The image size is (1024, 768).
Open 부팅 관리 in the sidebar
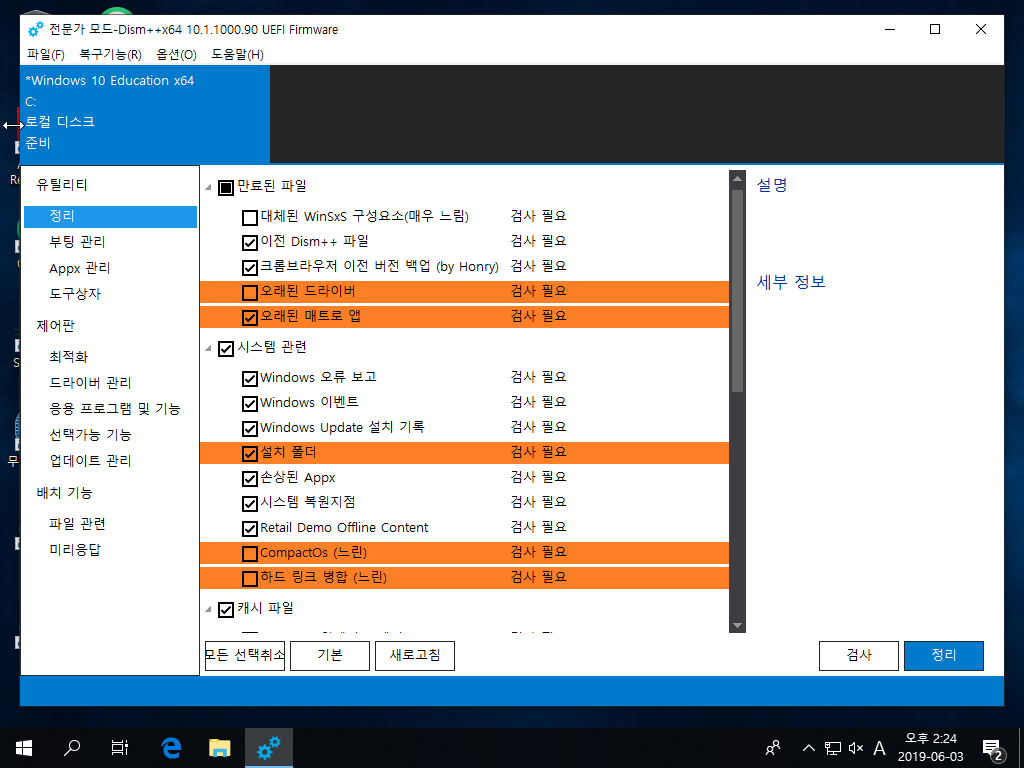tap(77, 242)
